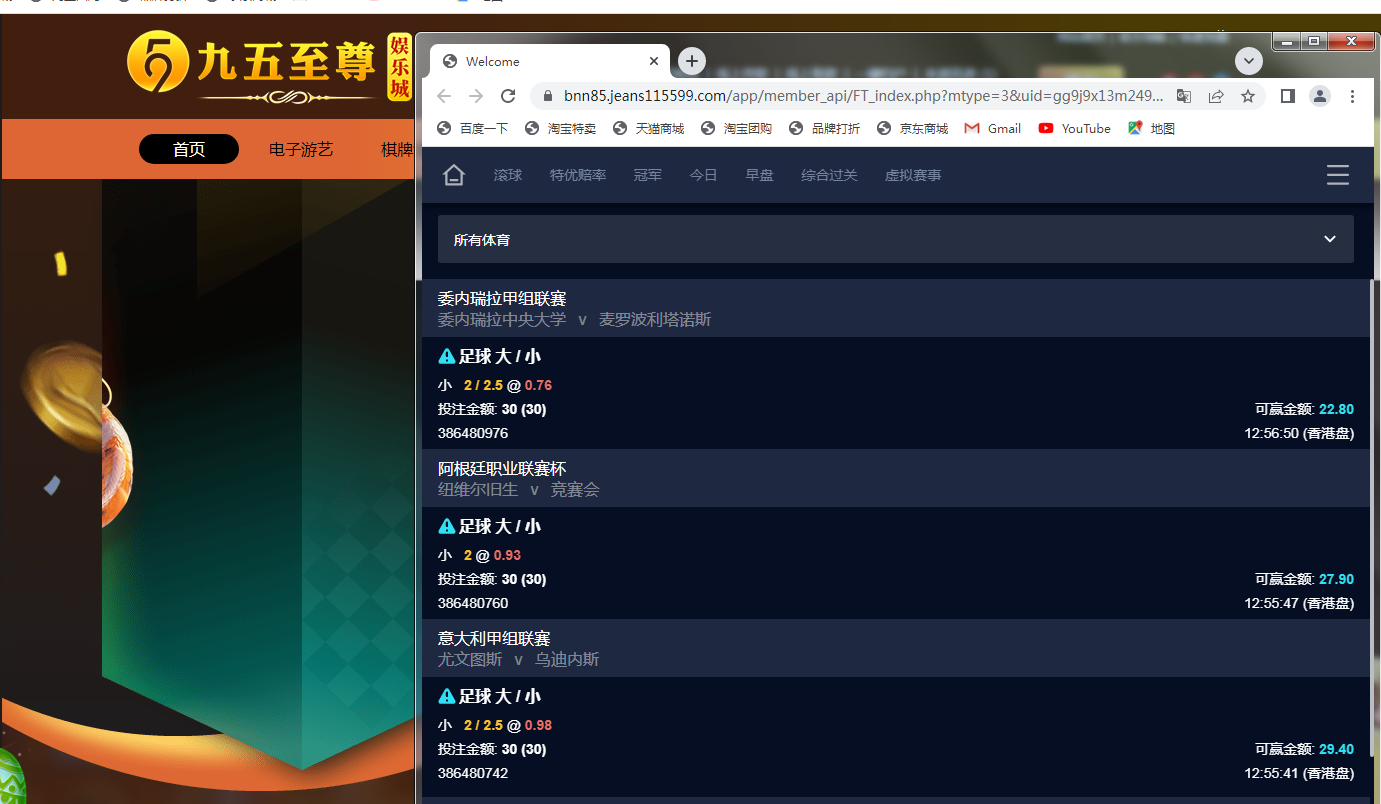This screenshot has width=1381, height=804.
Task: Switch to 早盘 tab
Action: click(759, 175)
